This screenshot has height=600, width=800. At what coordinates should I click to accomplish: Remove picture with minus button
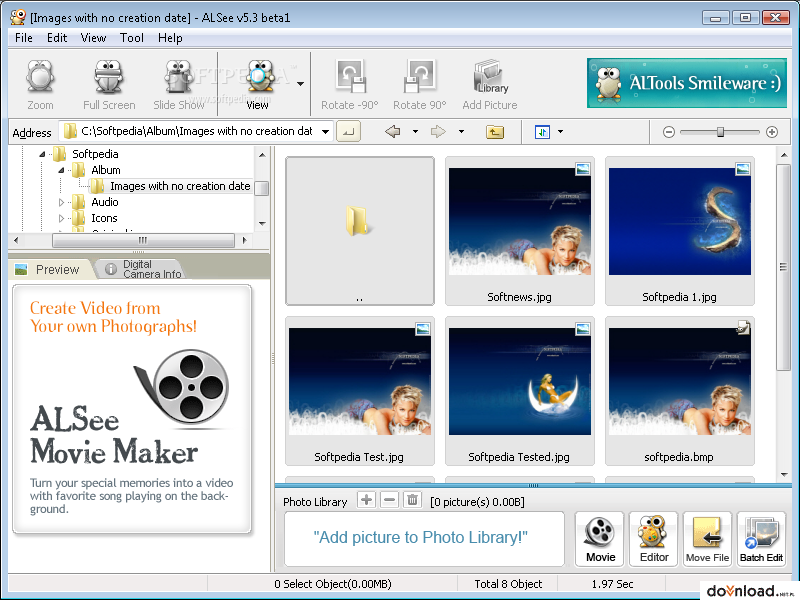pos(389,500)
